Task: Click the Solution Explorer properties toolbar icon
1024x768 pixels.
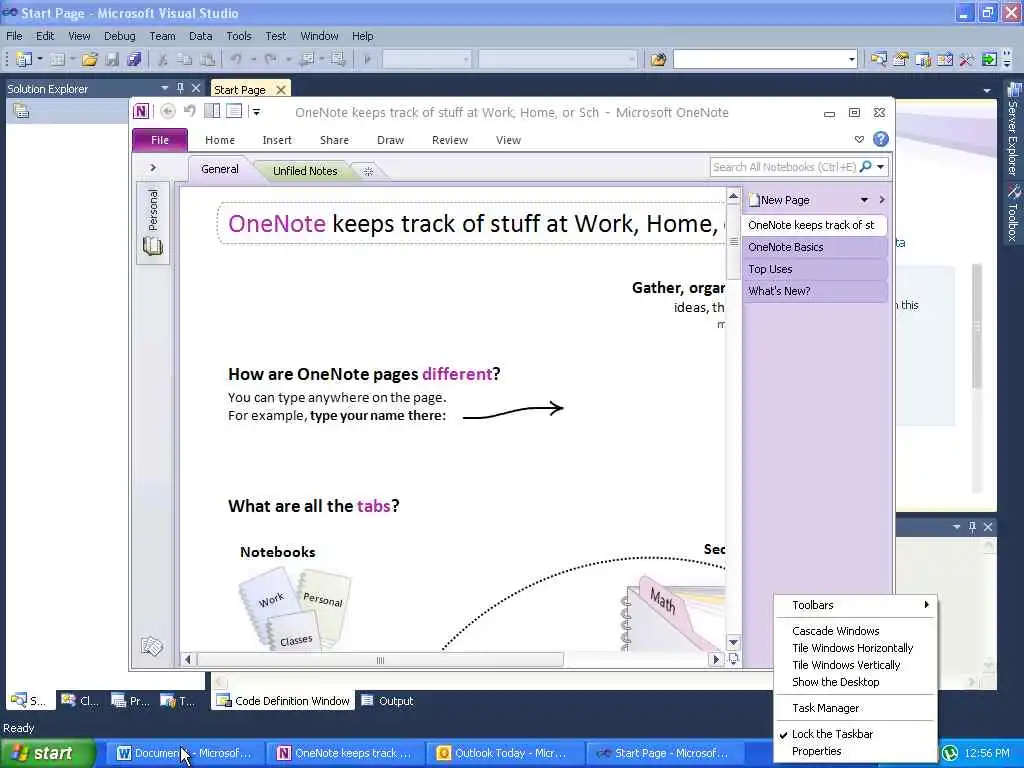Action: pos(22,112)
